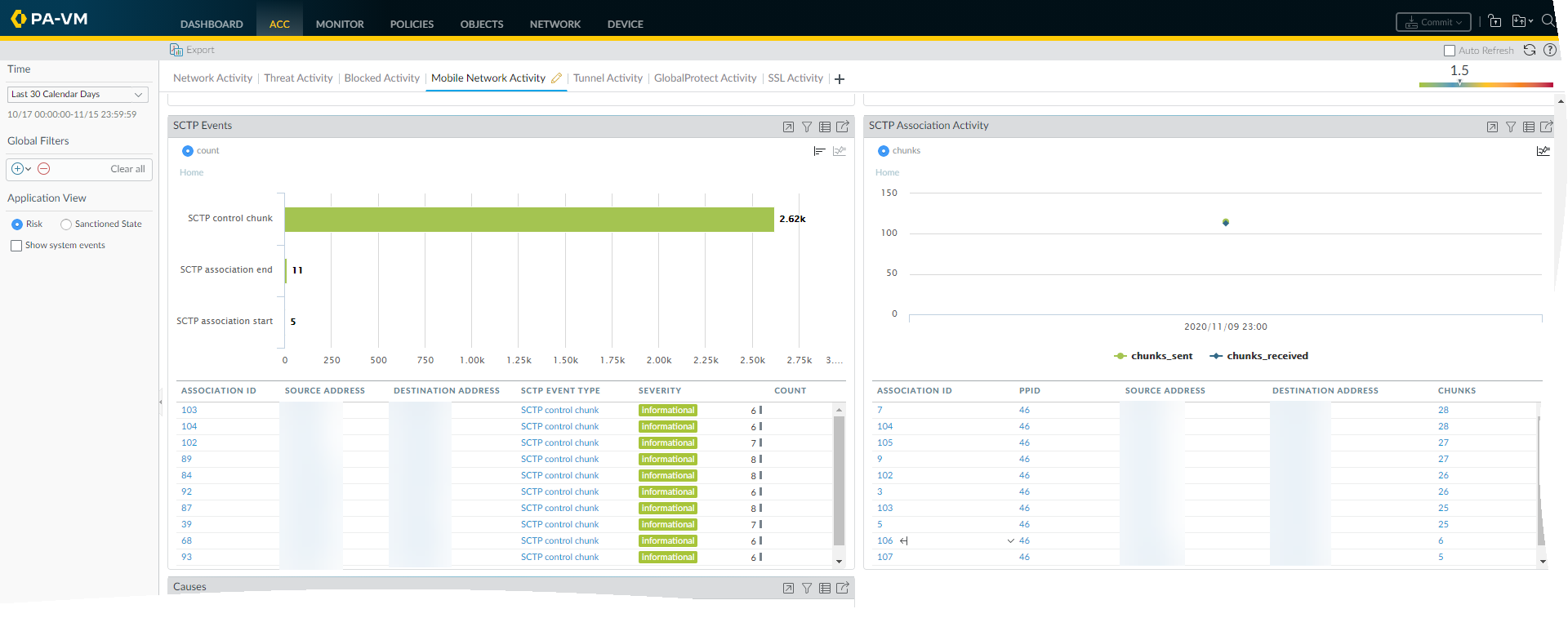
Task: Switch to the Threat Activity tab
Action: click(298, 78)
